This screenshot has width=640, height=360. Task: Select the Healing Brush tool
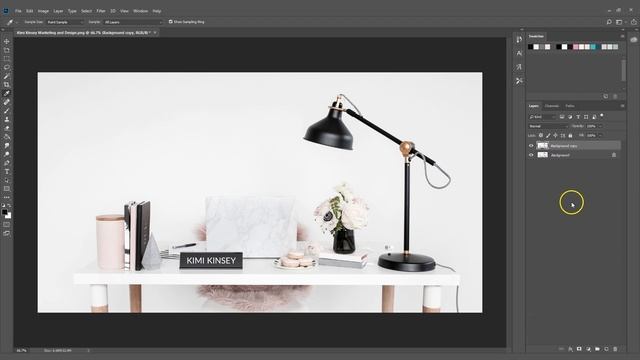point(7,102)
